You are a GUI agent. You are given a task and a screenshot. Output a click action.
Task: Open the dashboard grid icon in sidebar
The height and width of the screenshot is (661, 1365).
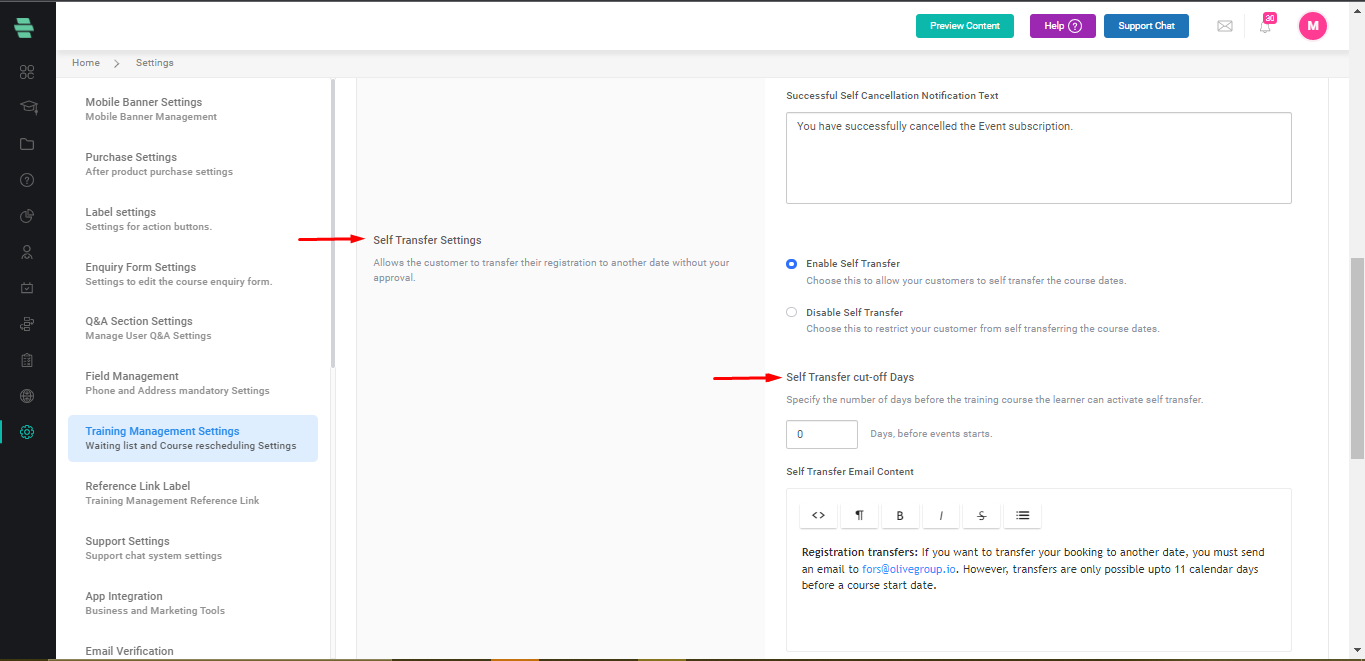[x=27, y=72]
